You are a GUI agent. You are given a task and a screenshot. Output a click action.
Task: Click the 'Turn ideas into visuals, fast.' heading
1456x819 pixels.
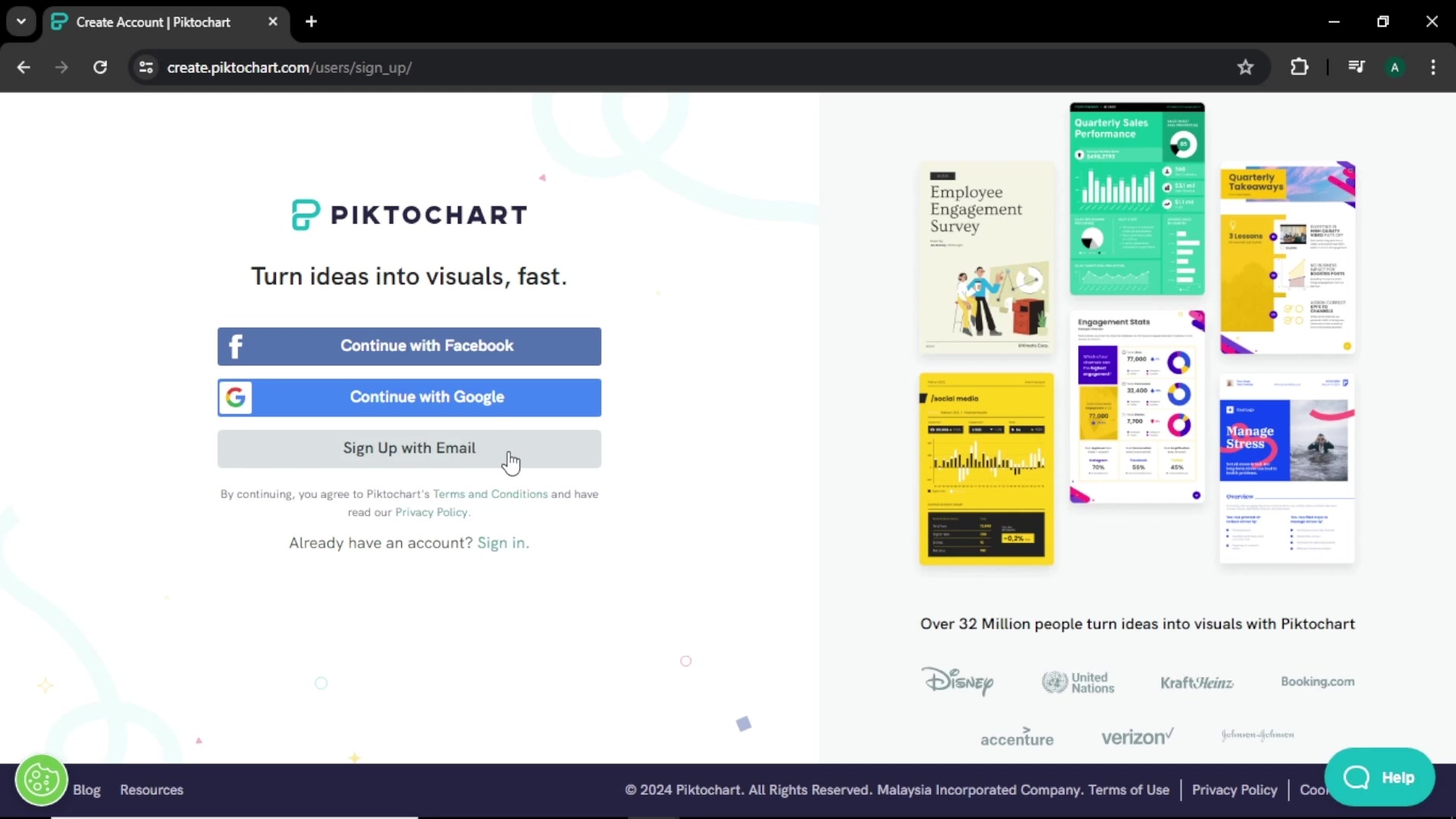tap(409, 277)
